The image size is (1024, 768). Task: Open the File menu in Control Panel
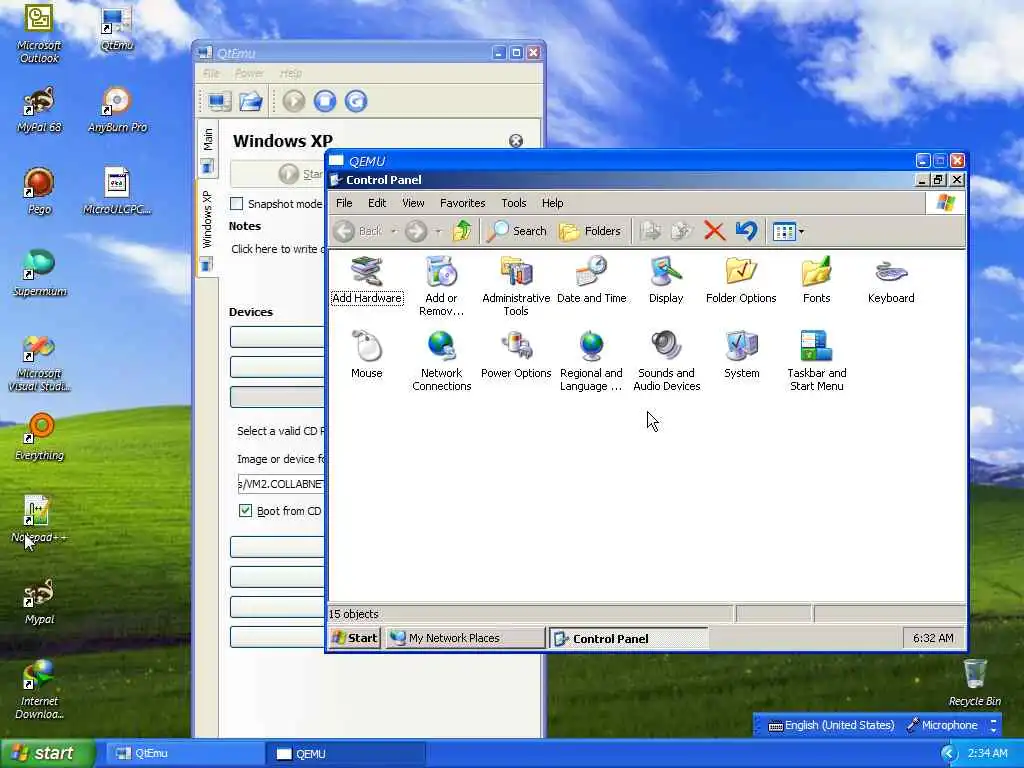[344, 203]
